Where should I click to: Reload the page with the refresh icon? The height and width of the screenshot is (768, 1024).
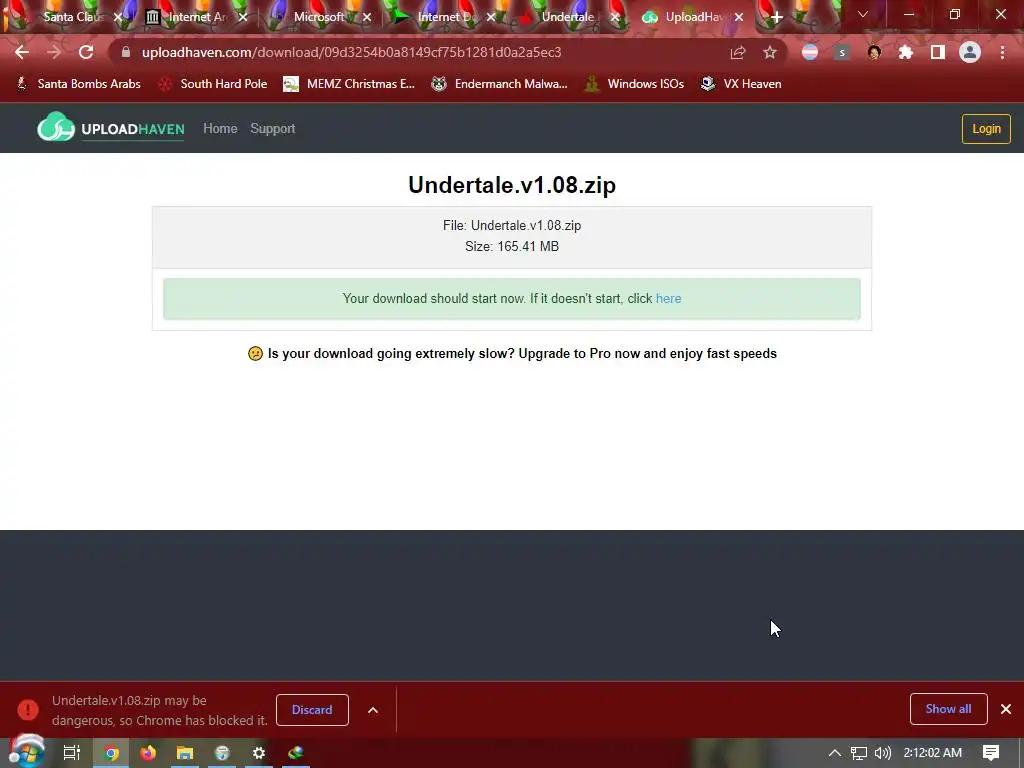[86, 52]
